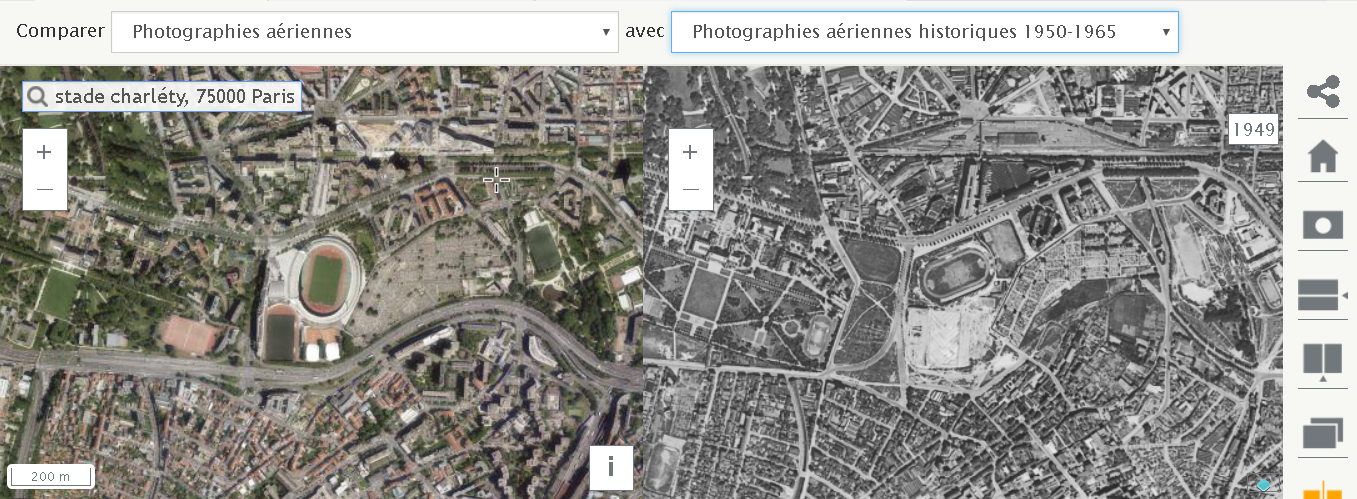The height and width of the screenshot is (499, 1357).
Task: Click the share icon in the sidebar
Action: [1323, 92]
